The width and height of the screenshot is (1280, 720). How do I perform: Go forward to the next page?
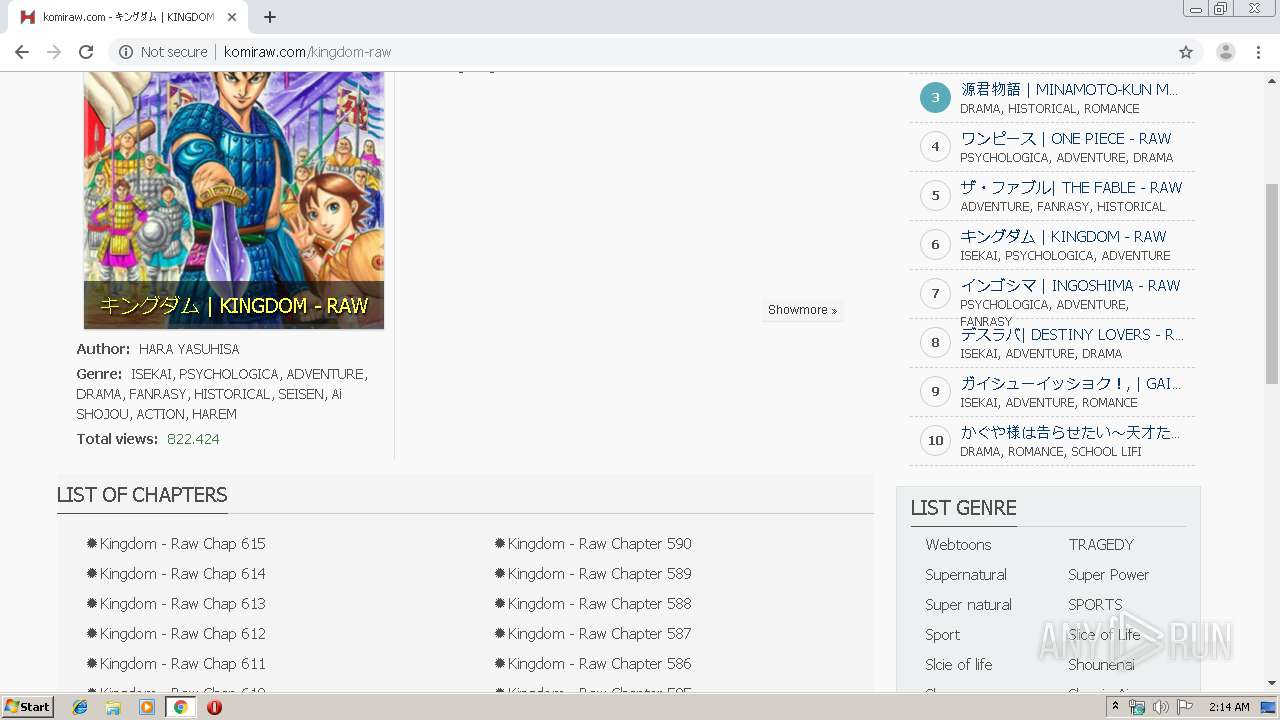click(54, 52)
